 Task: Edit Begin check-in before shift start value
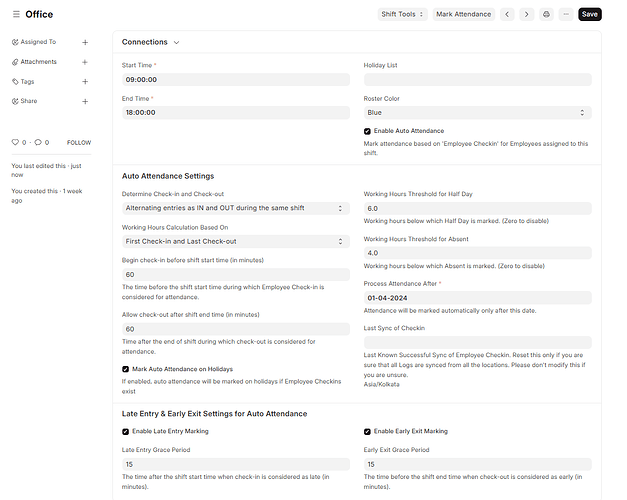[236, 275]
